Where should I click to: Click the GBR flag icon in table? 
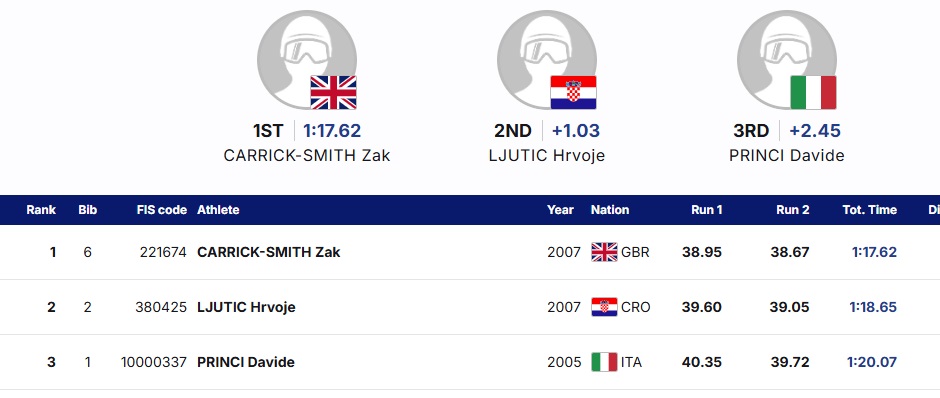(x=604, y=252)
